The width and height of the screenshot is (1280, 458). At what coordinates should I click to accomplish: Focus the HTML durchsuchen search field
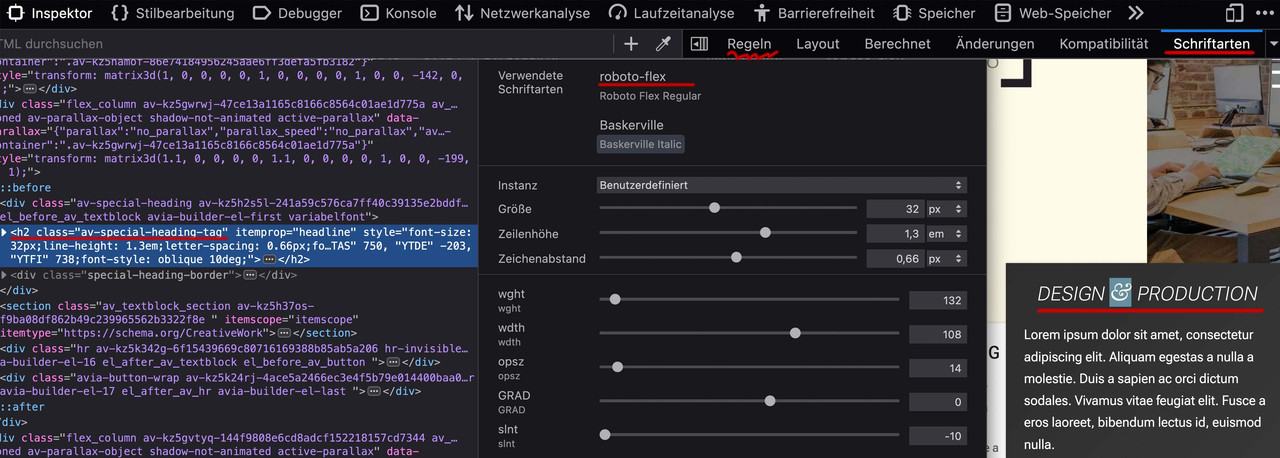[300, 44]
